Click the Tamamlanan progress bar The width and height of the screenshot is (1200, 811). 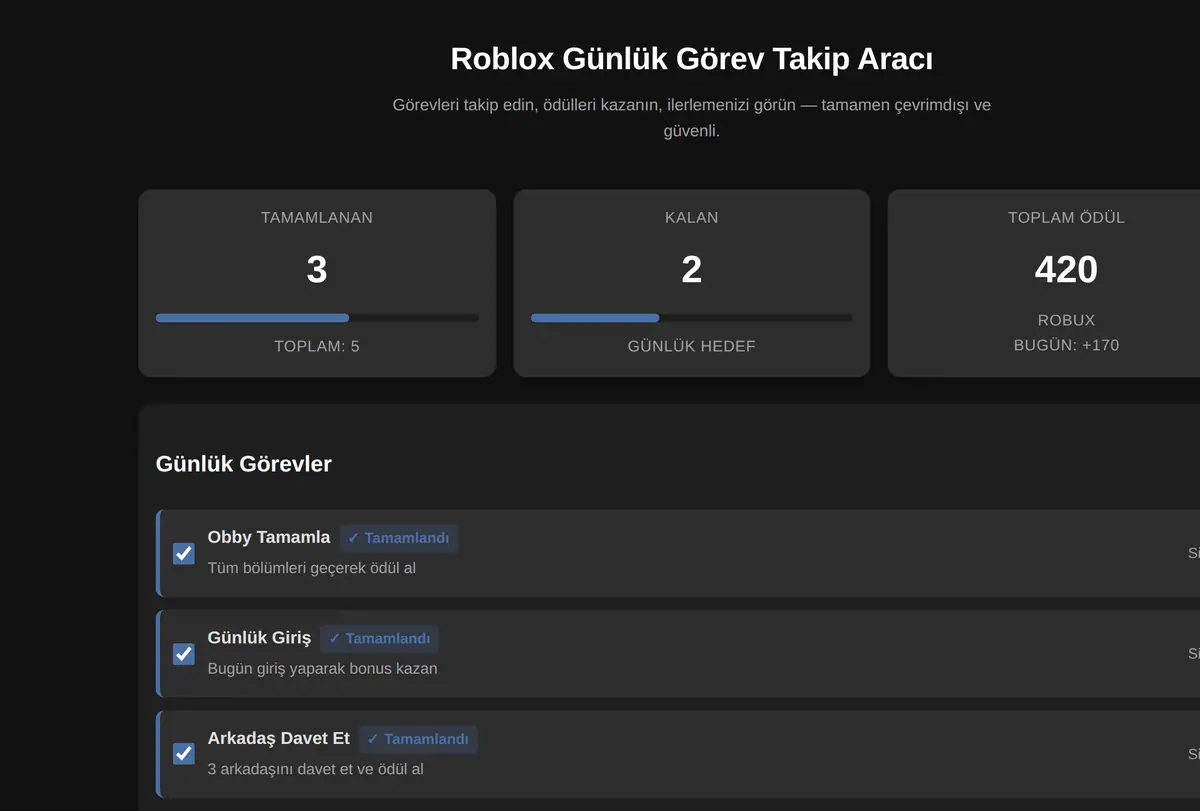click(x=317, y=318)
